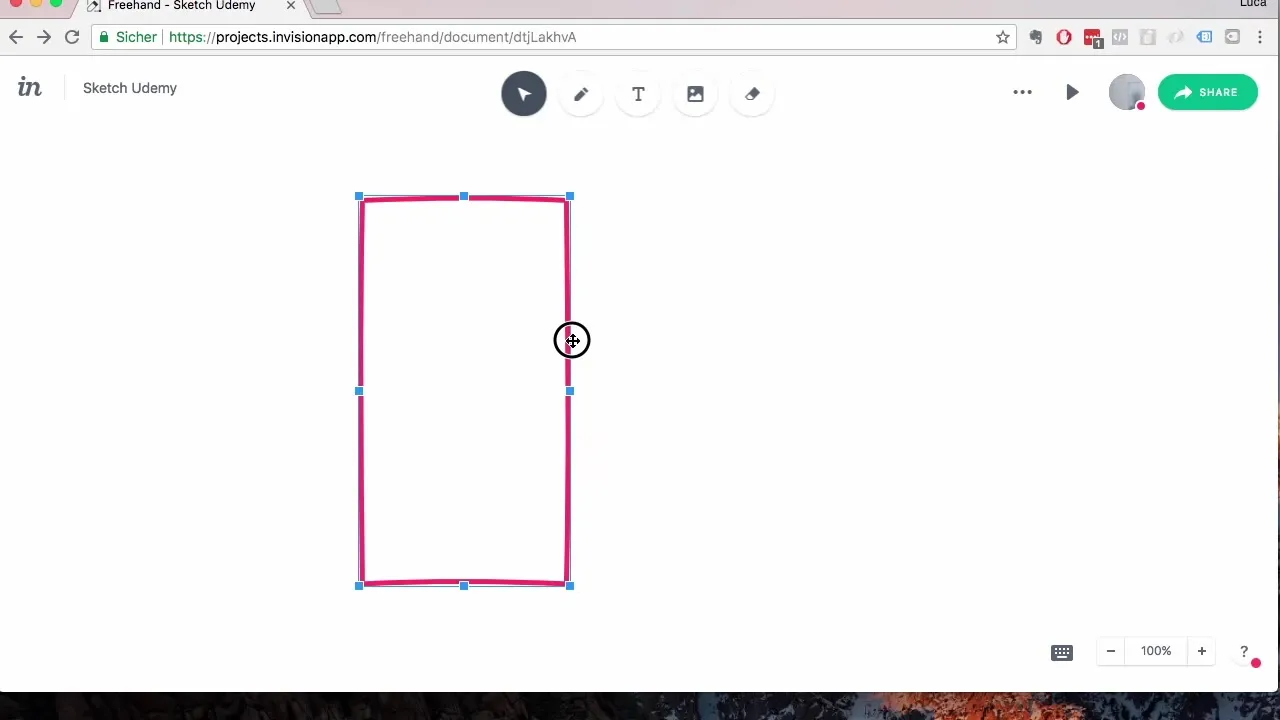This screenshot has height=720, width=1280.
Task: Go forward in browser history
Action: tap(44, 37)
